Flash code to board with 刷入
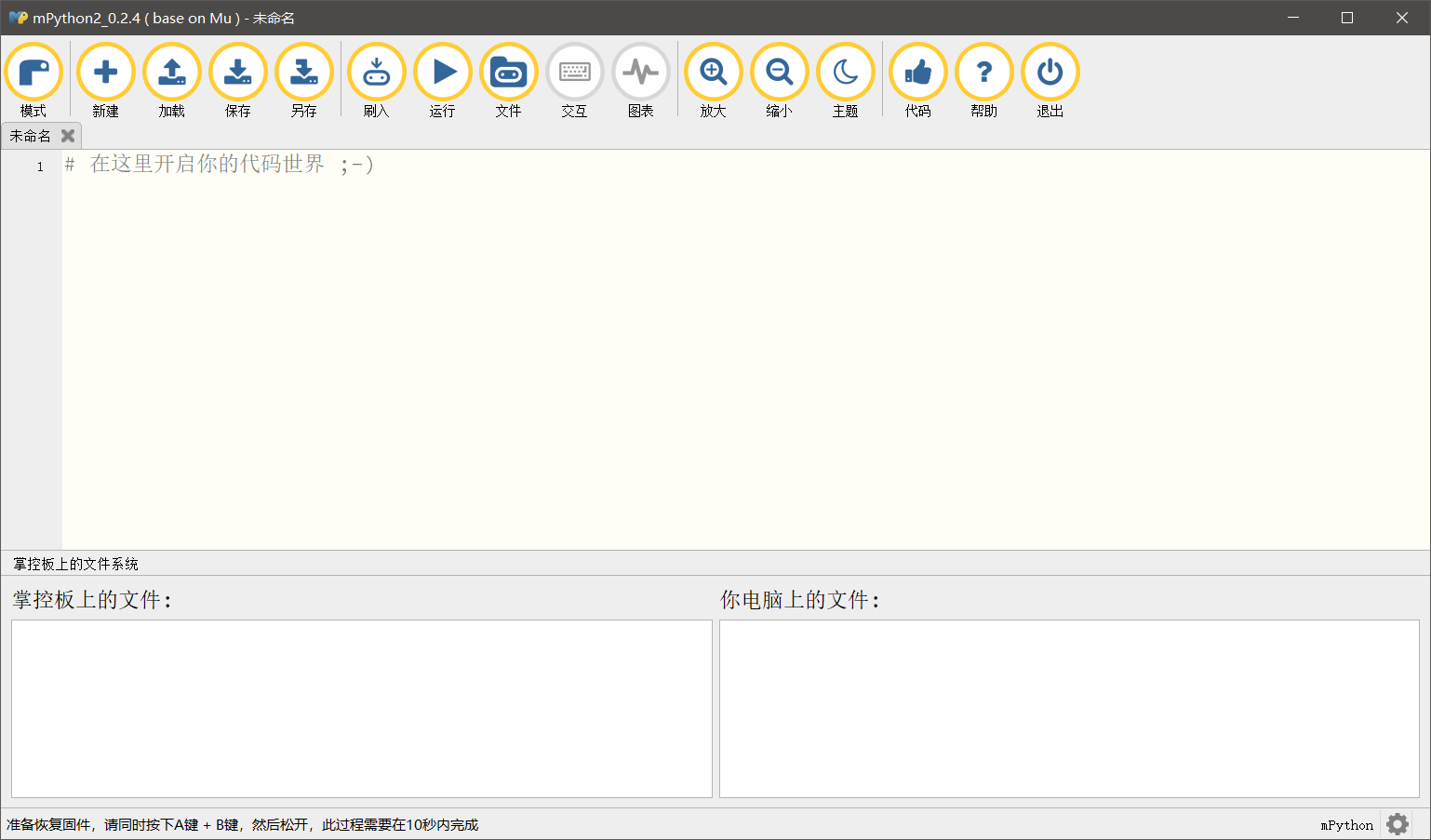 pos(376,81)
